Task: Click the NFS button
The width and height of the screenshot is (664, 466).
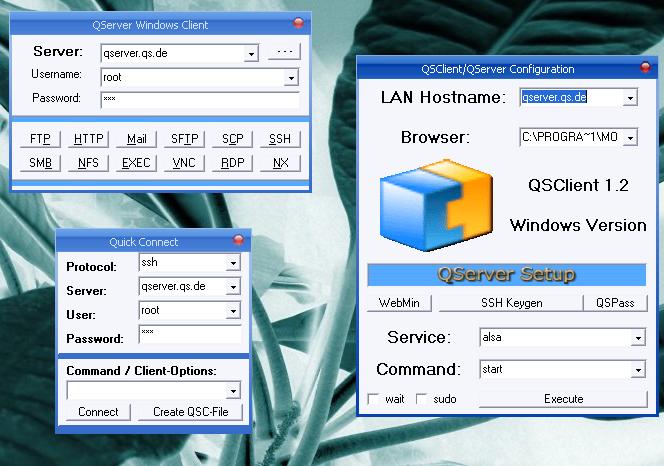Action: (x=89, y=163)
